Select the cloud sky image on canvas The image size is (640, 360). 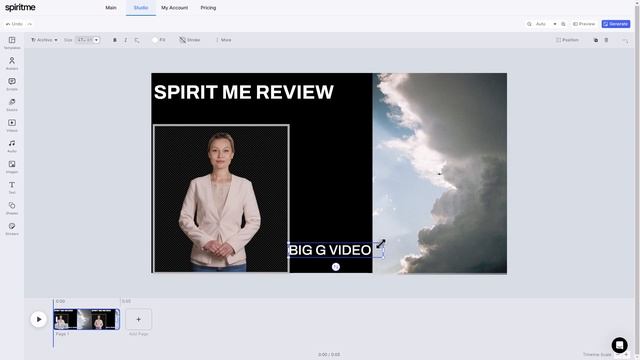pyautogui.click(x=440, y=173)
